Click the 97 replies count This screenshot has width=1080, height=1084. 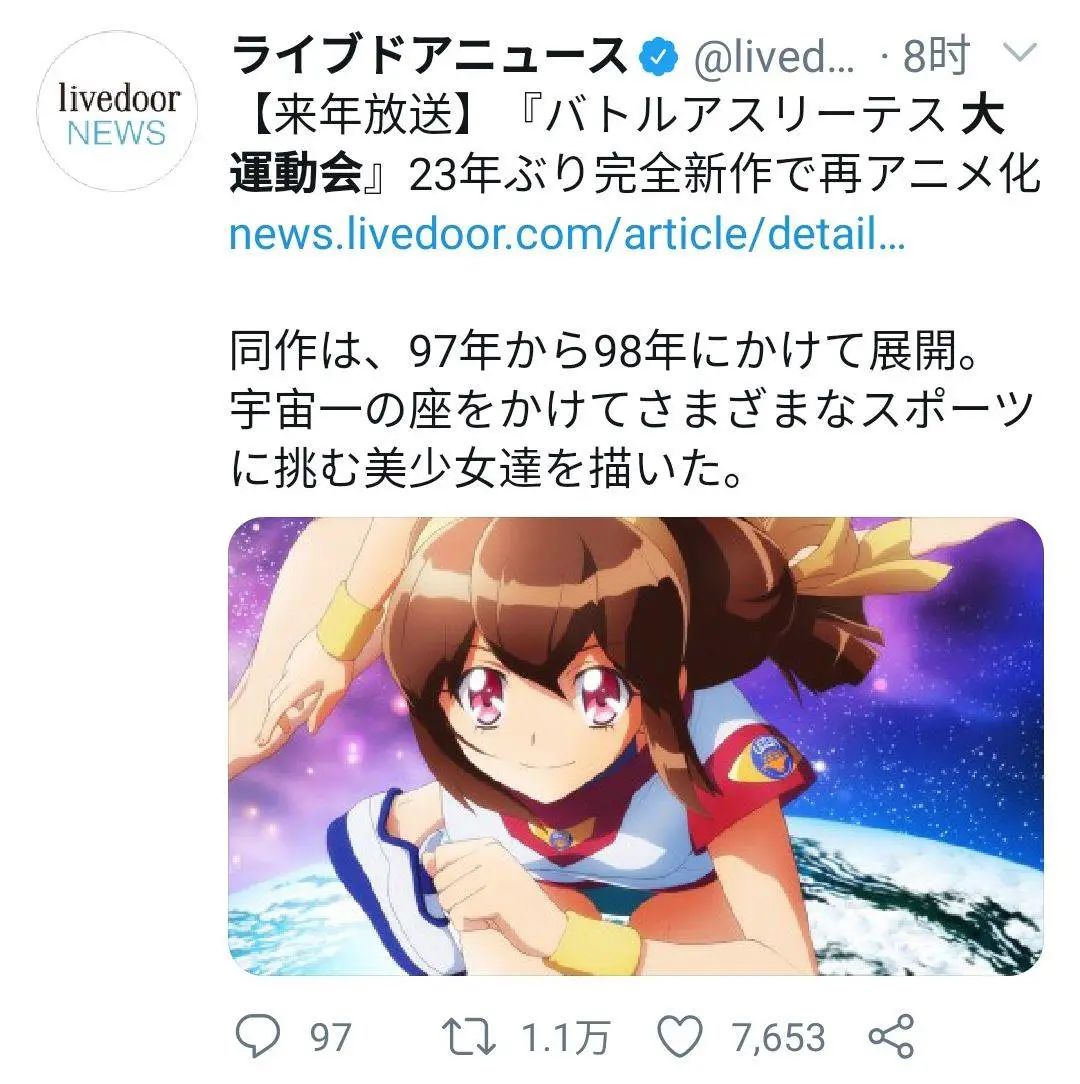click(x=330, y=1038)
